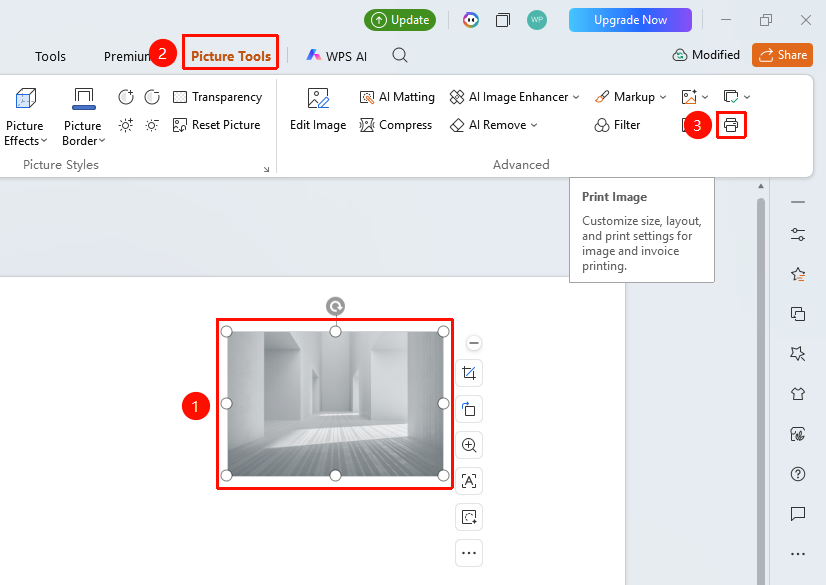
Task: Open the WPS AI tab
Action: (337, 56)
